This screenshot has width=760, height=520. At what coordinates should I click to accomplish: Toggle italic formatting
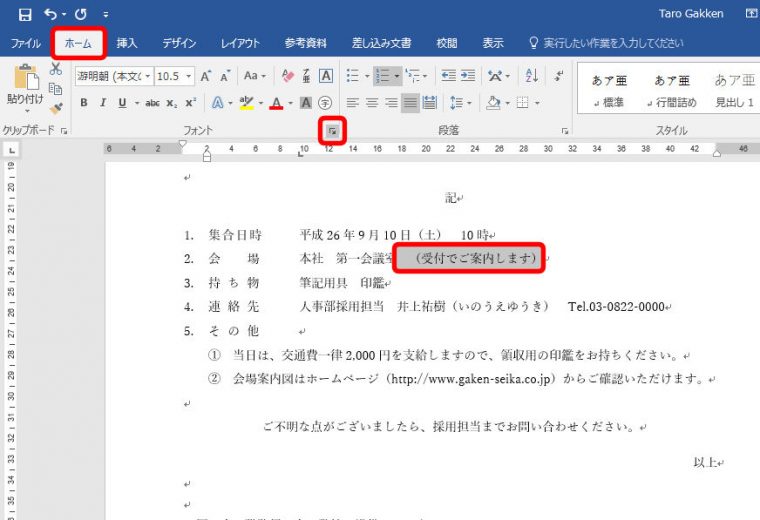[x=103, y=103]
